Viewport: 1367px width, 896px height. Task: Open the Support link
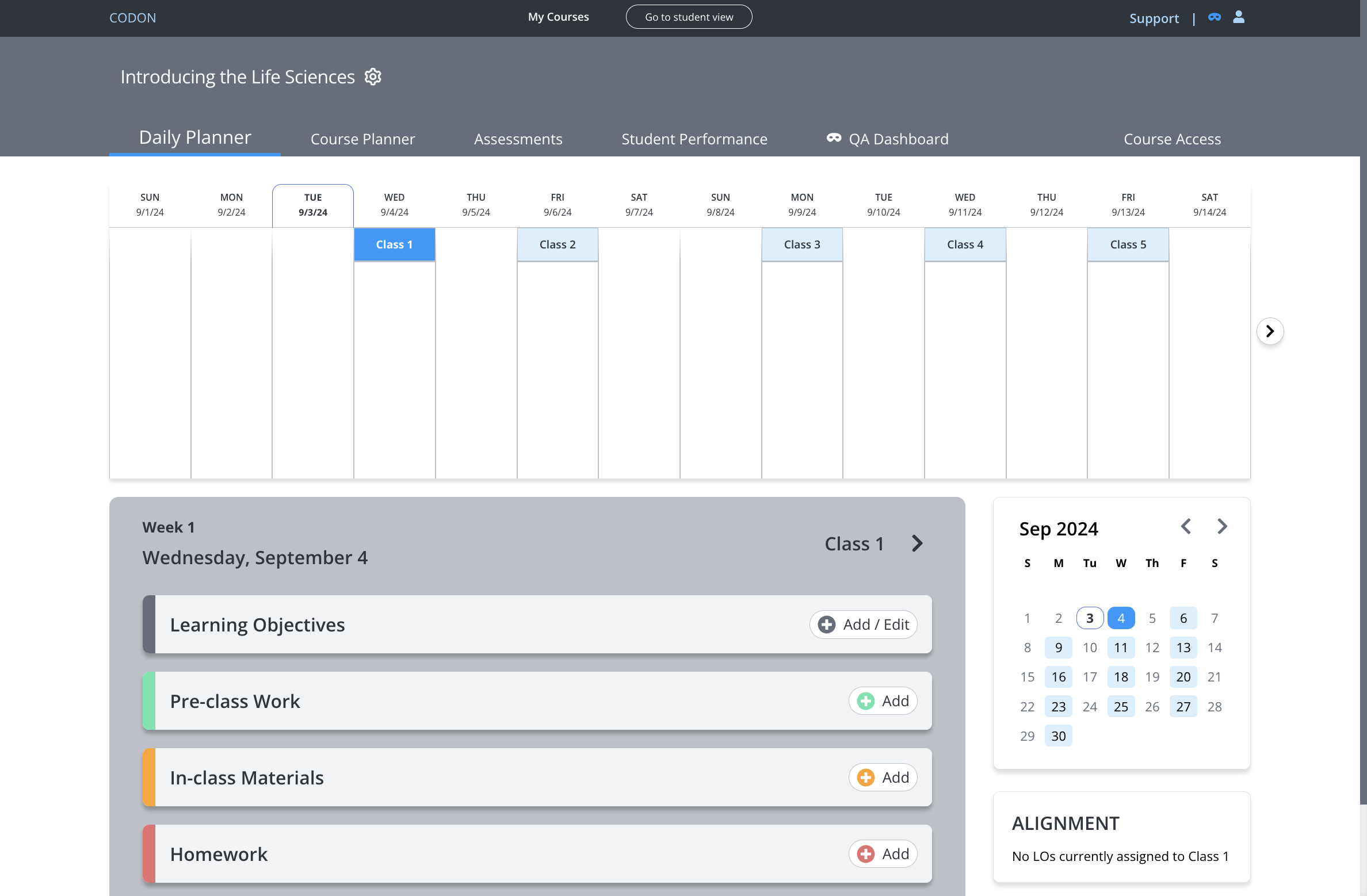(x=1154, y=18)
